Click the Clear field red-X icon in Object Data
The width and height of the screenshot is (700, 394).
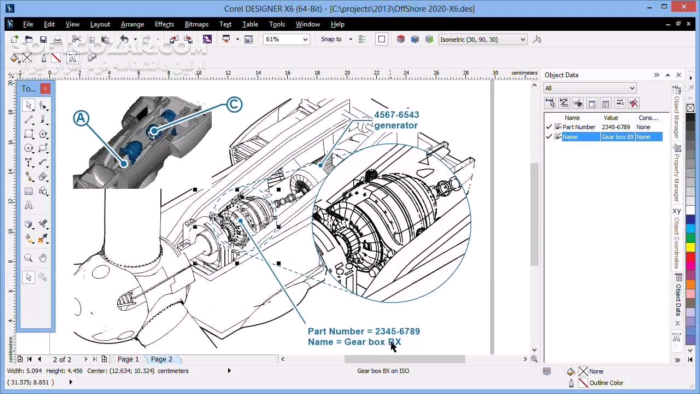click(x=633, y=104)
